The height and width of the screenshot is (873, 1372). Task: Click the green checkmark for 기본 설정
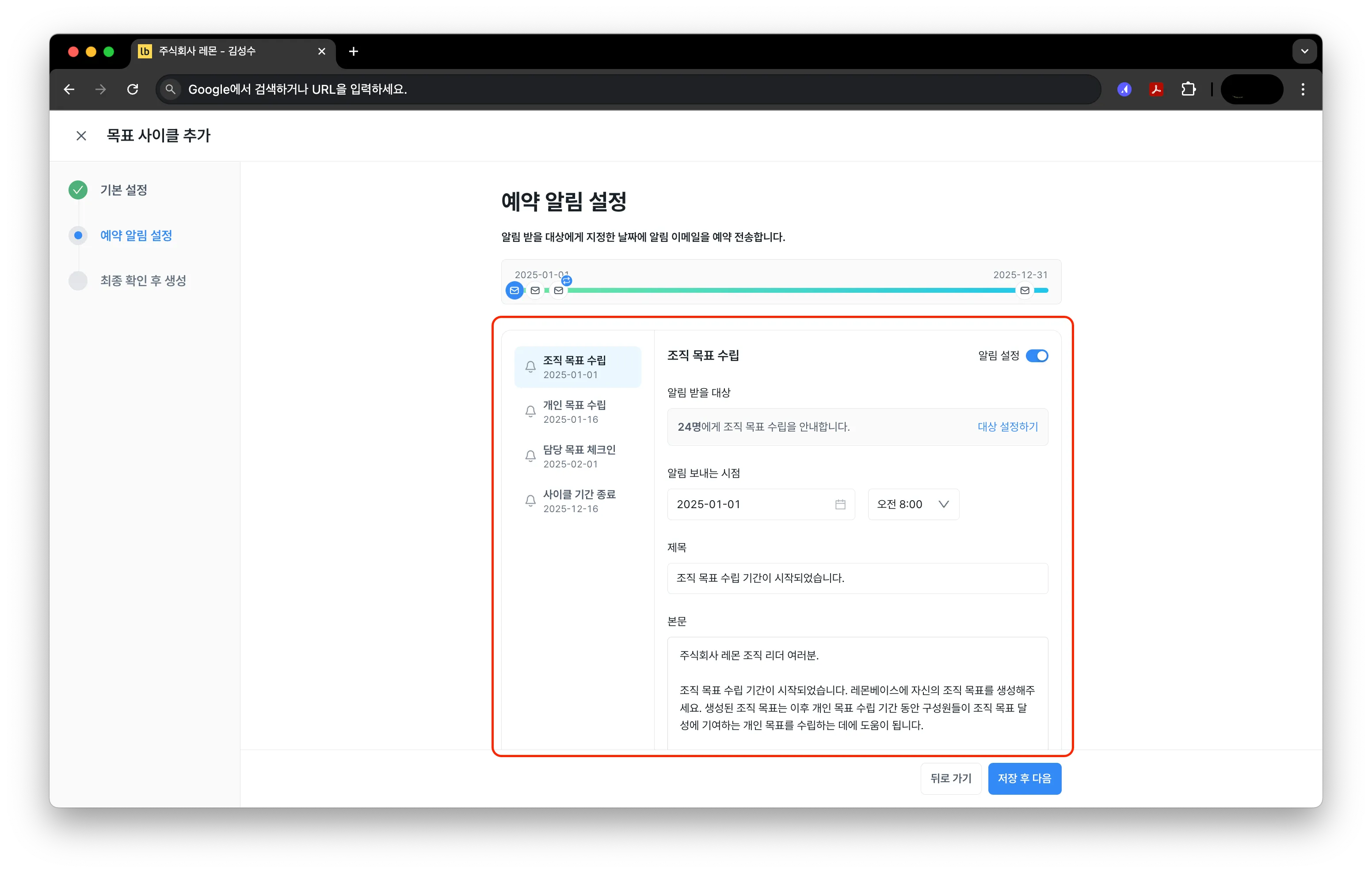coord(78,190)
